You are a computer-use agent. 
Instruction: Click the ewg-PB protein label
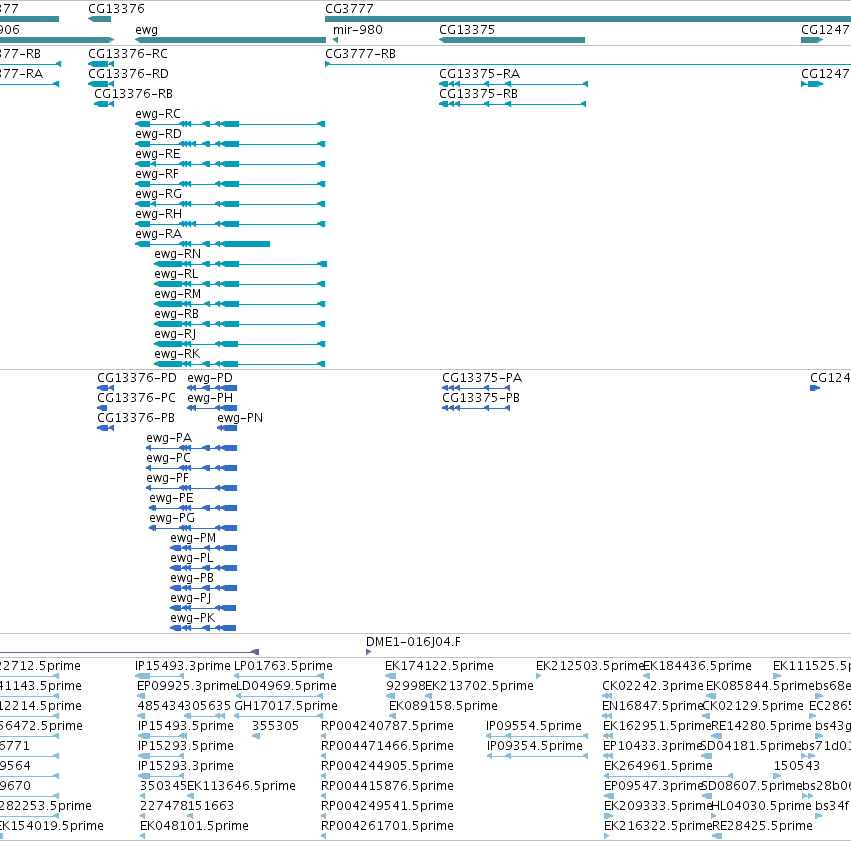(192, 579)
